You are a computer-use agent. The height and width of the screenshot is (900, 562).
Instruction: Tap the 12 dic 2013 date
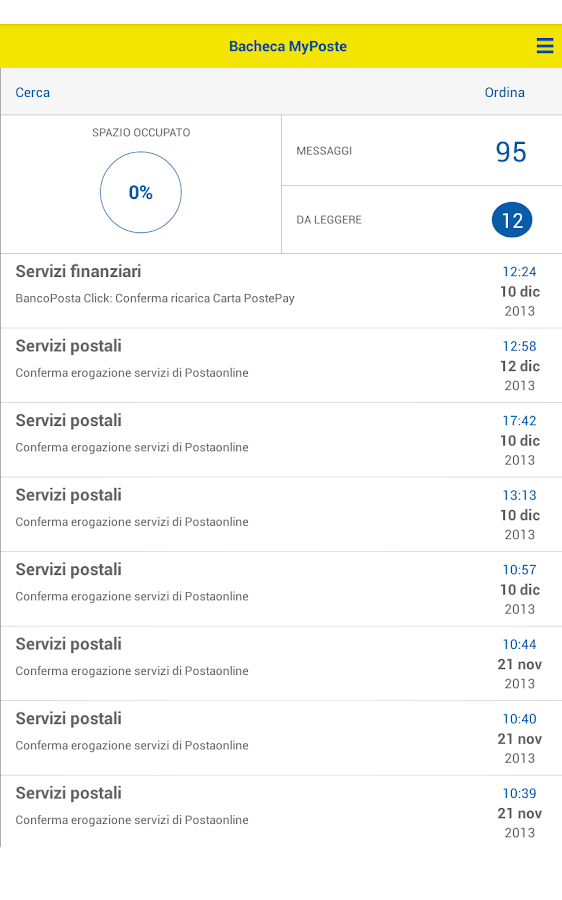[520, 375]
